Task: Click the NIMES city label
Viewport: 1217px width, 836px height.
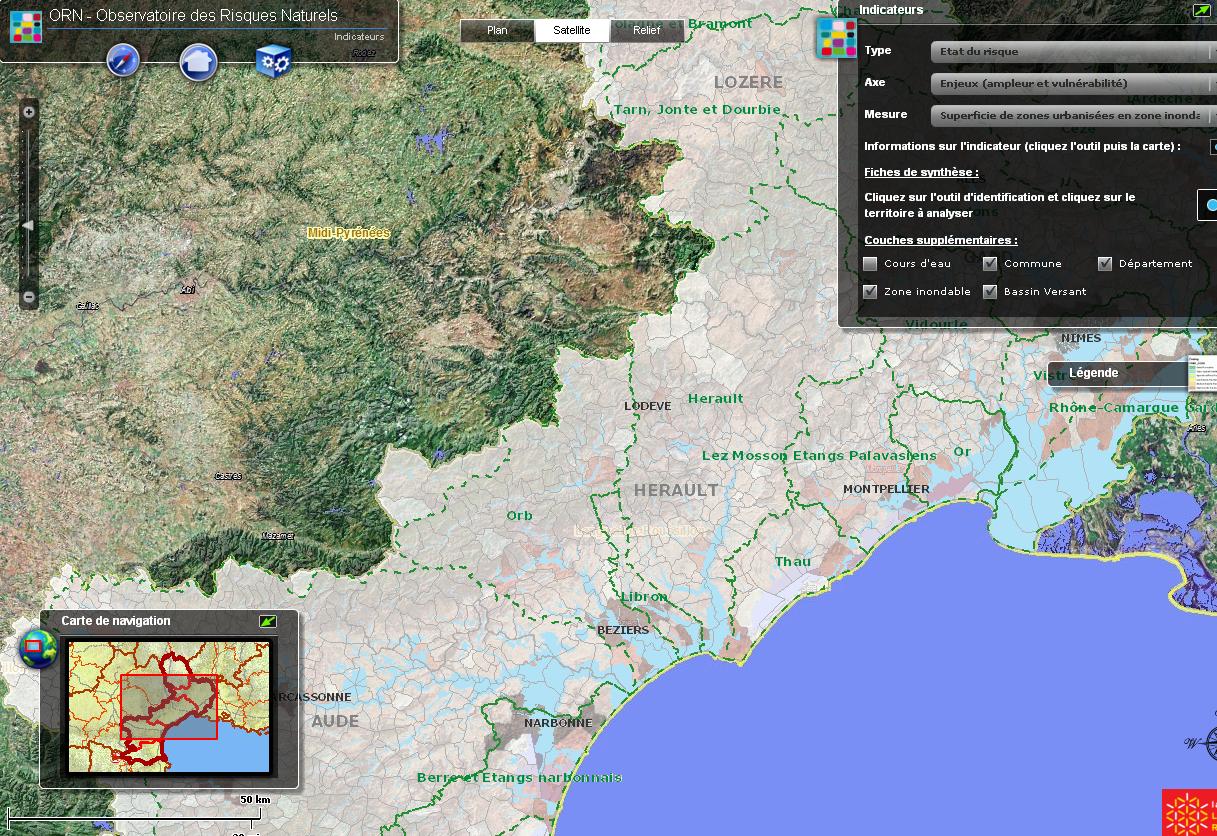Action: 1081,338
